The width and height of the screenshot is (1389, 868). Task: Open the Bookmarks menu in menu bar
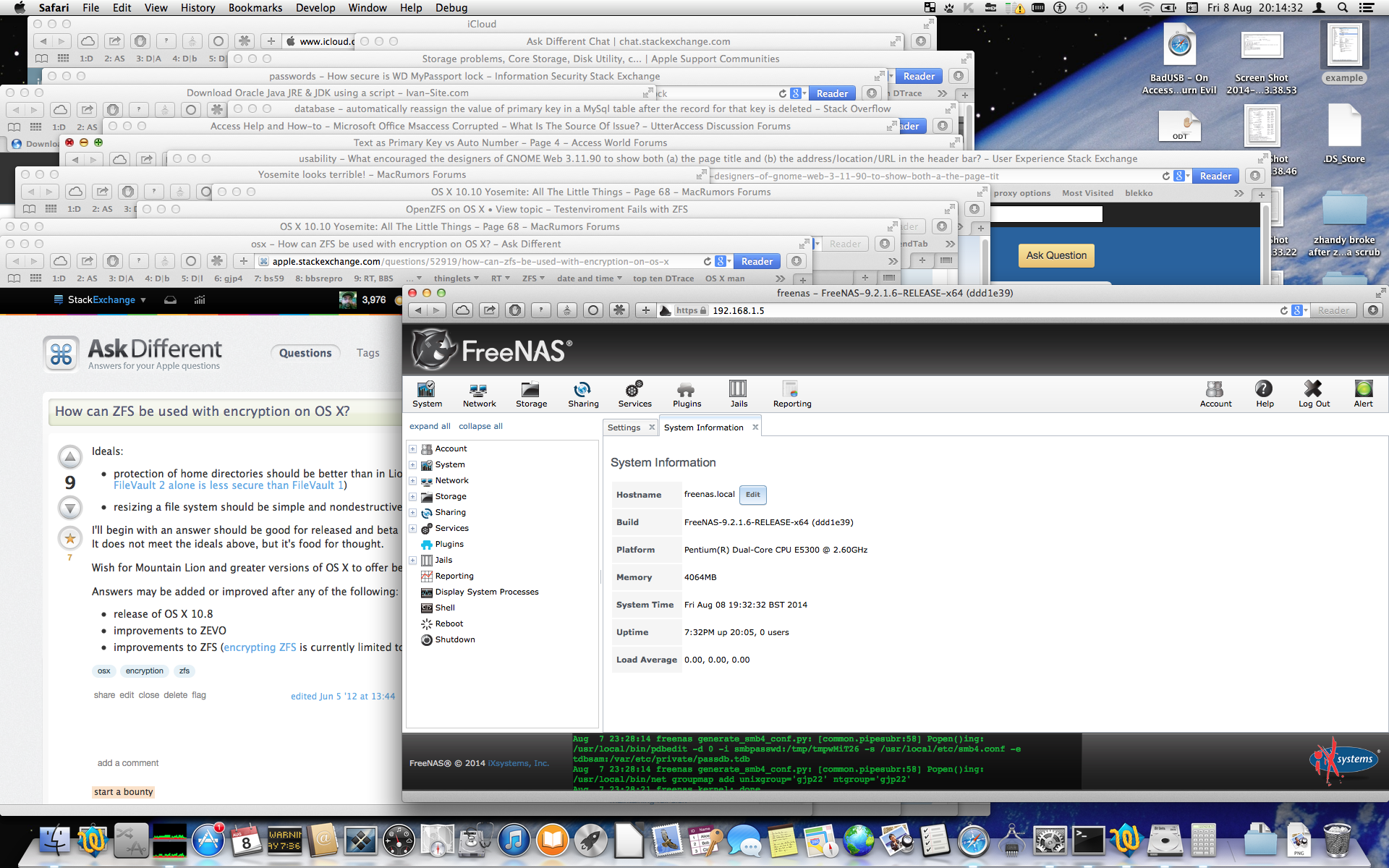click(255, 8)
